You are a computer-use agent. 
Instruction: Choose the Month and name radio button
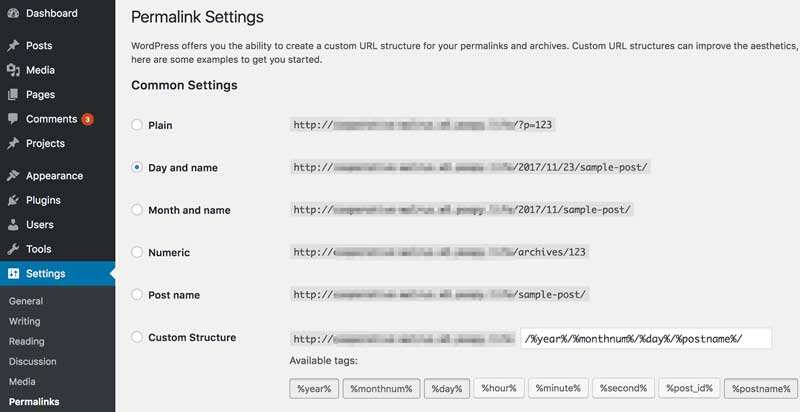[x=137, y=210]
